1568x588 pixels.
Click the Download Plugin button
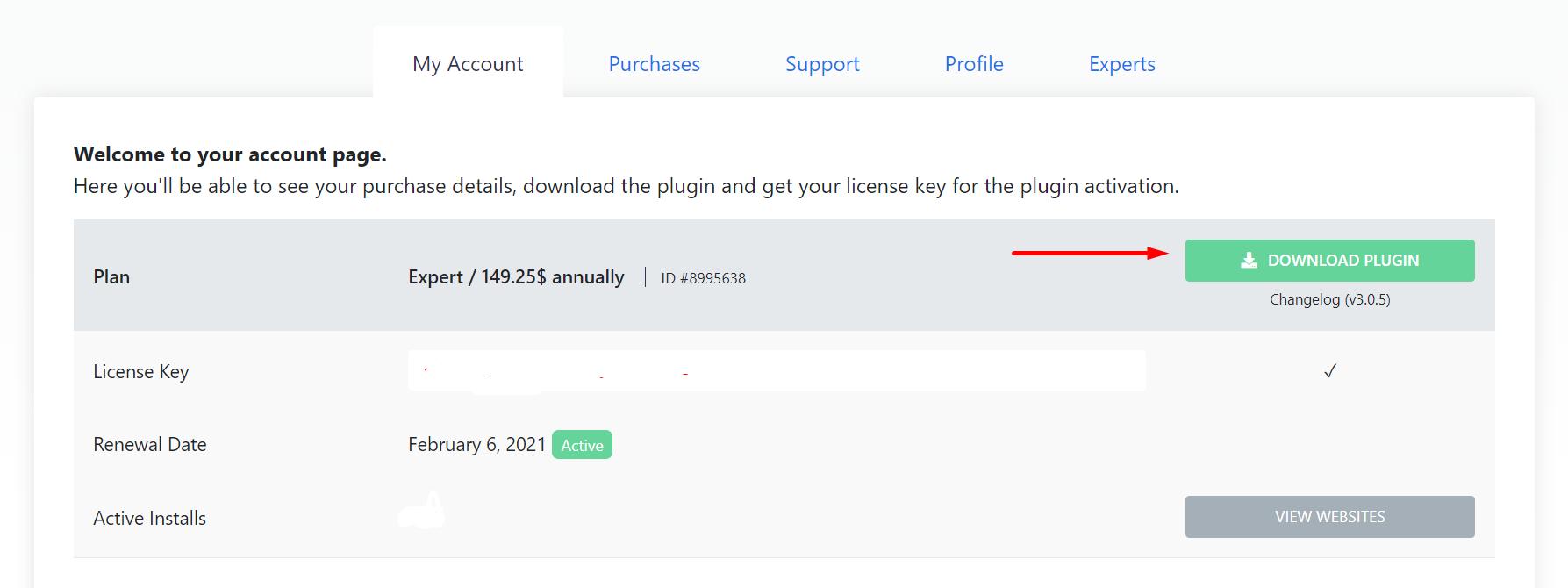click(x=1329, y=261)
